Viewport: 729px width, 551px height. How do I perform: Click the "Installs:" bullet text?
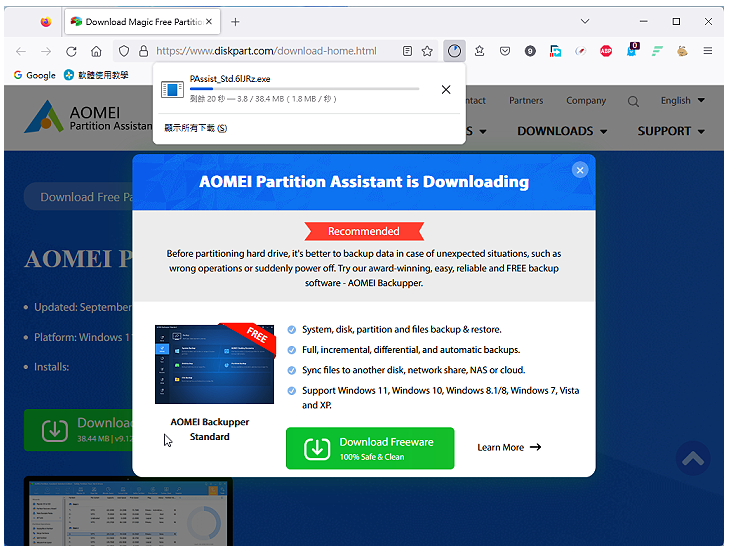point(51,367)
